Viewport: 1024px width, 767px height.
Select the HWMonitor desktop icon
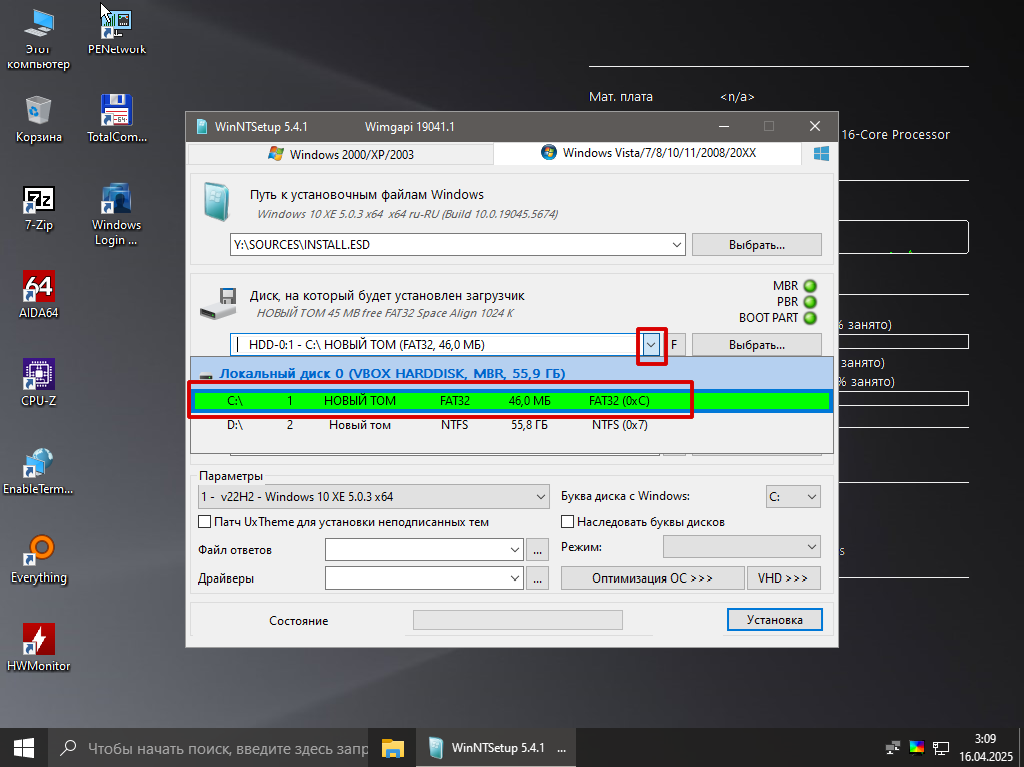pyautogui.click(x=39, y=647)
